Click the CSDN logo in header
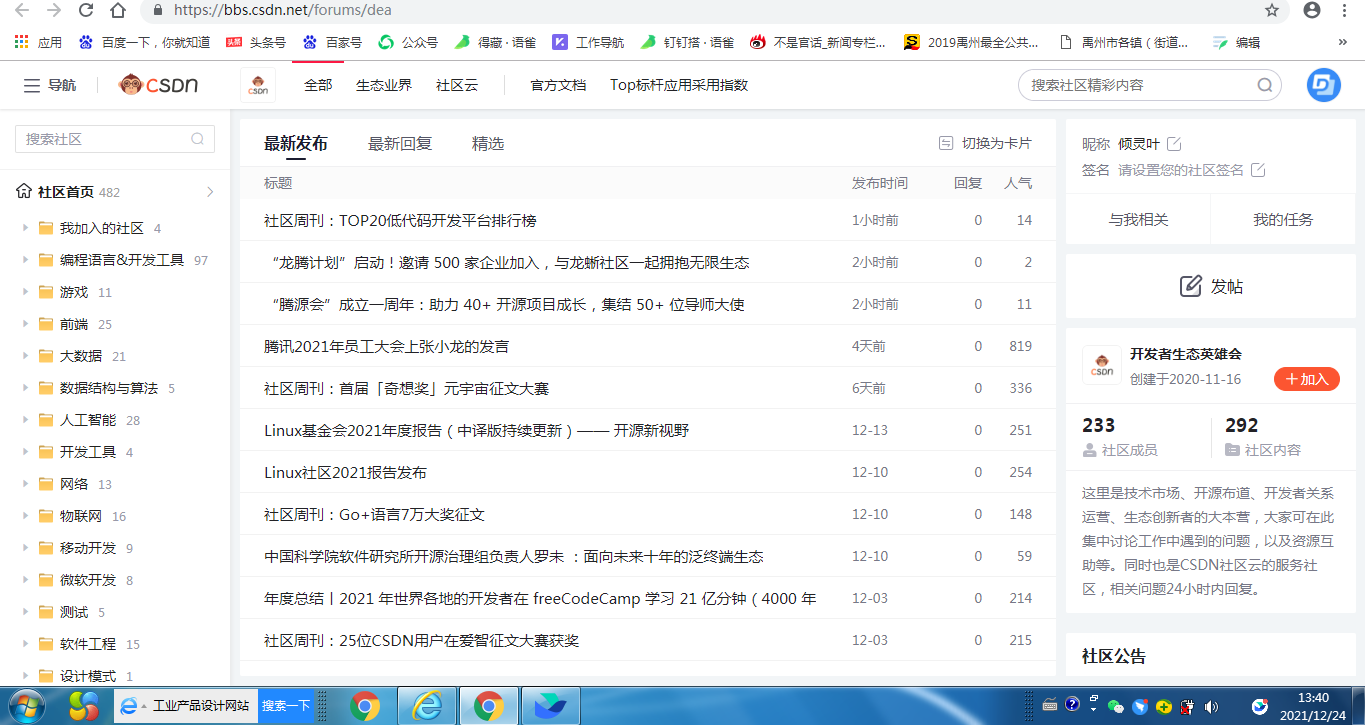Screen dimensions: 1365x725 (158, 85)
